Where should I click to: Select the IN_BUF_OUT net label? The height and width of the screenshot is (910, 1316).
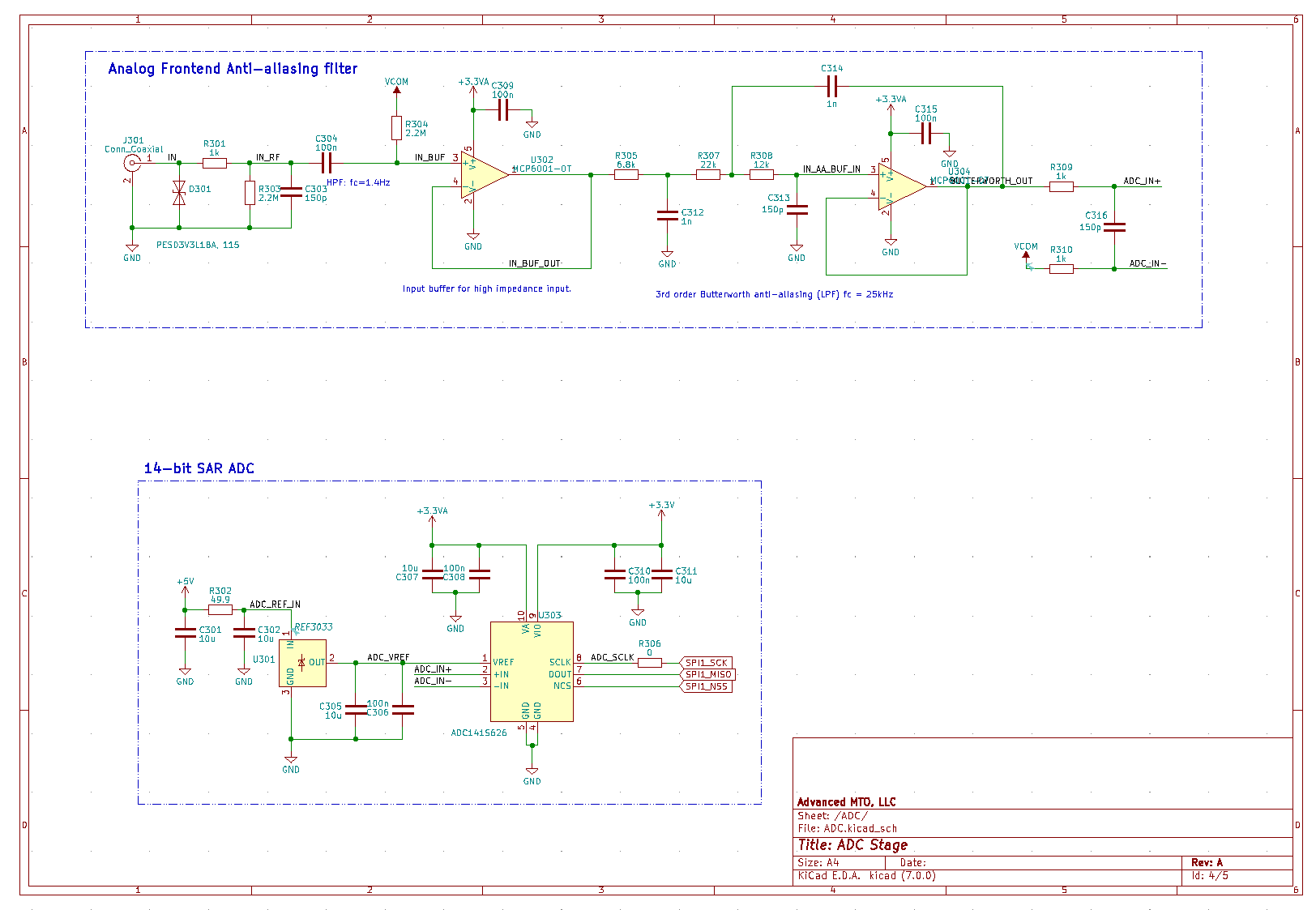pyautogui.click(x=535, y=263)
